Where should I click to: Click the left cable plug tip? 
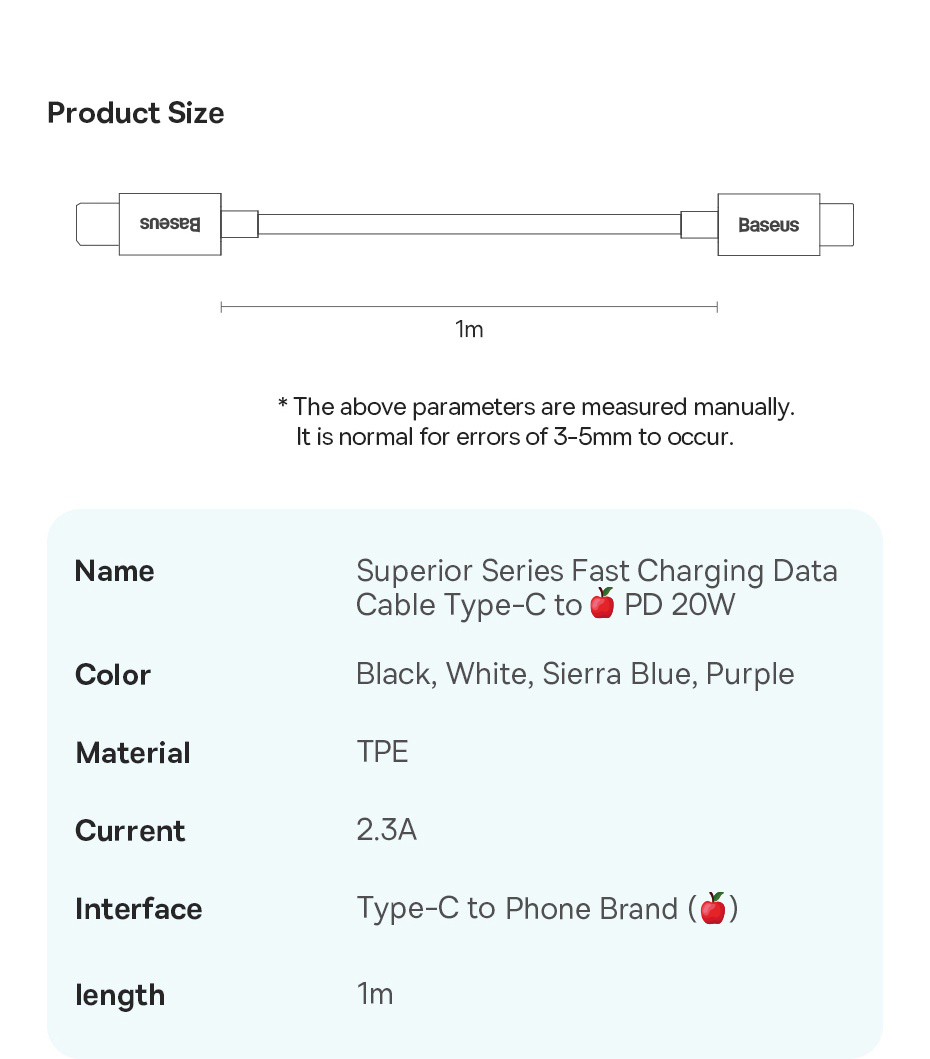coord(98,224)
